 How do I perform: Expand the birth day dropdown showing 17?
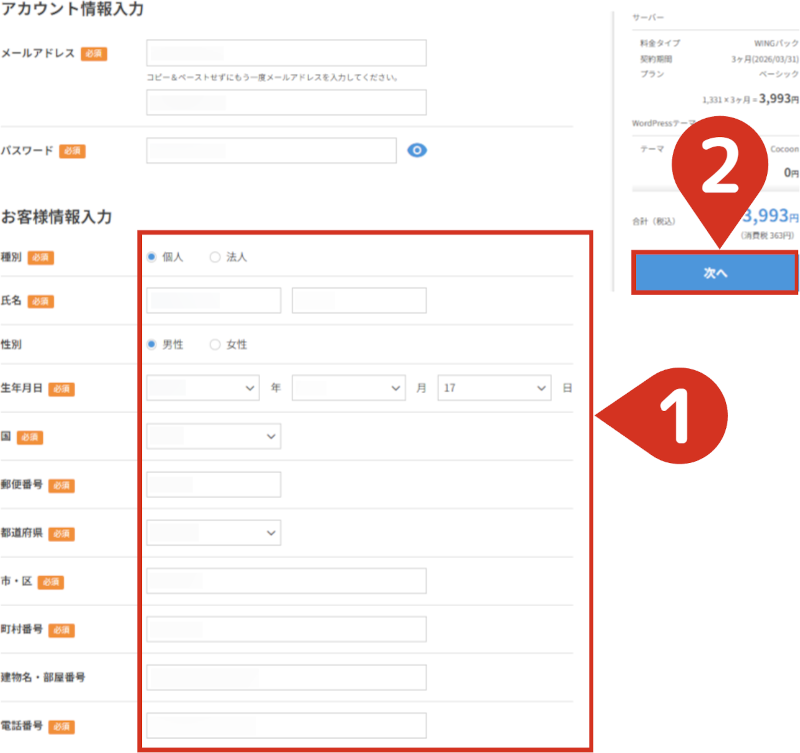[494, 388]
